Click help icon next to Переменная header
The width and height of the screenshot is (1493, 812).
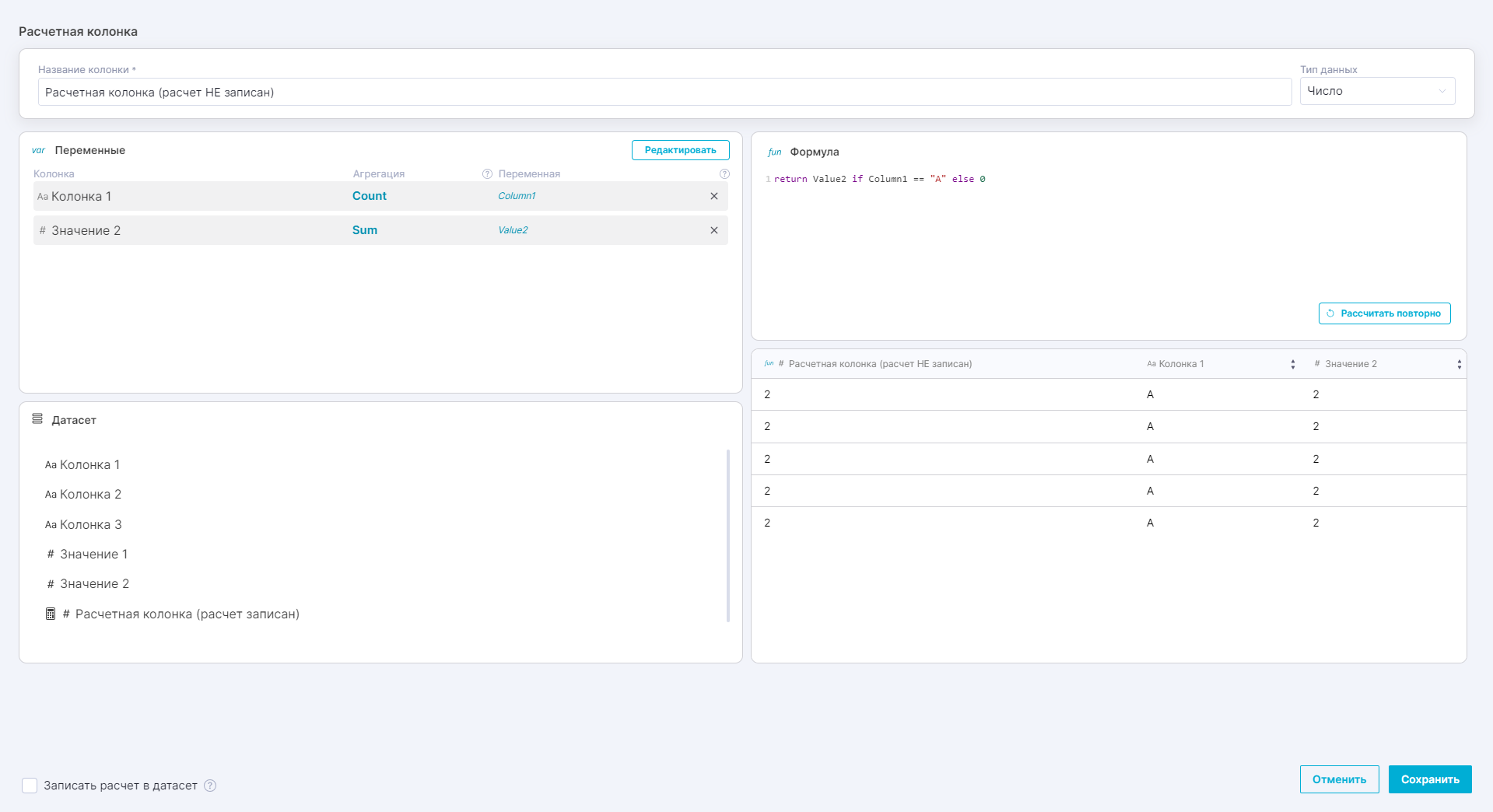(x=724, y=174)
